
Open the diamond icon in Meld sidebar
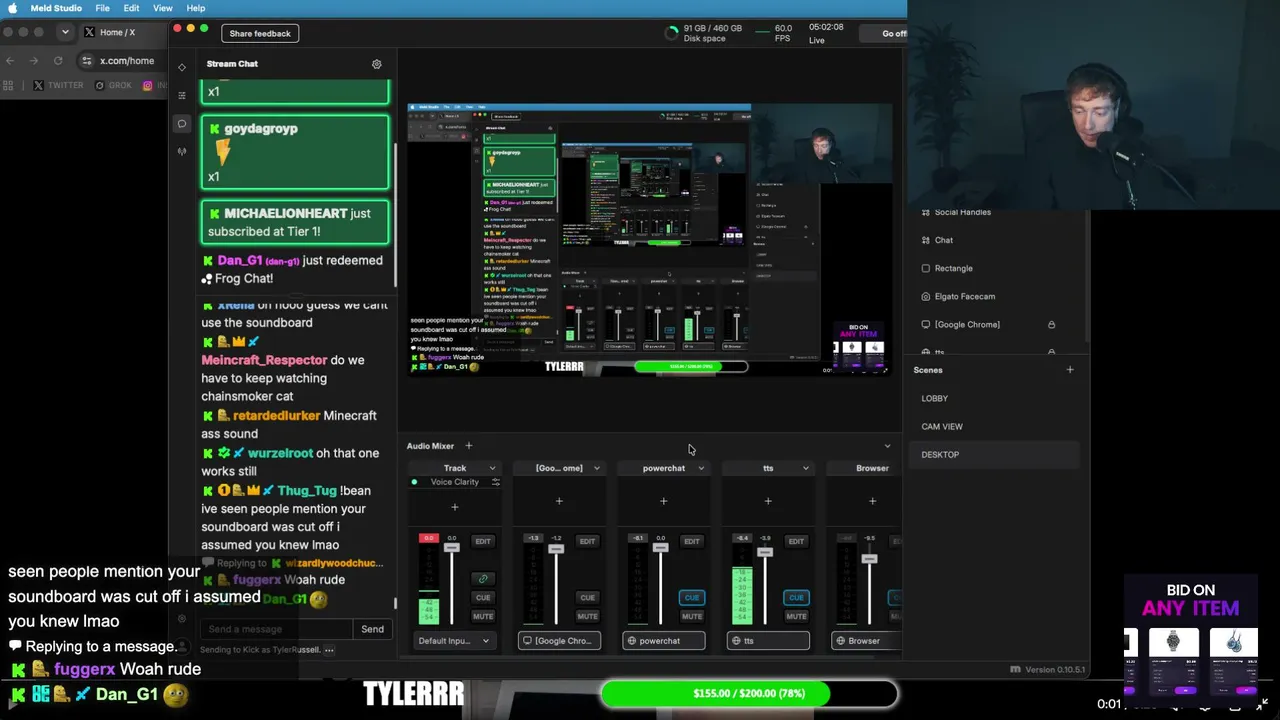181,67
